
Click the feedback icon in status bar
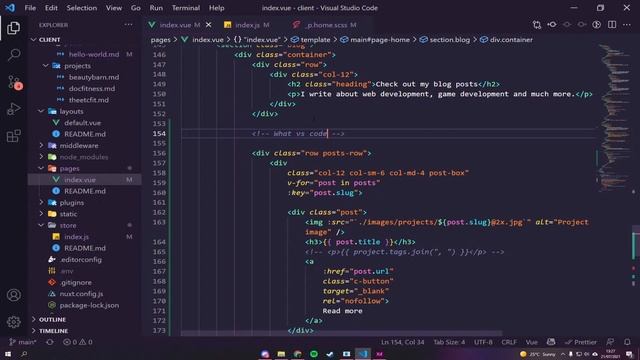(x=610, y=342)
